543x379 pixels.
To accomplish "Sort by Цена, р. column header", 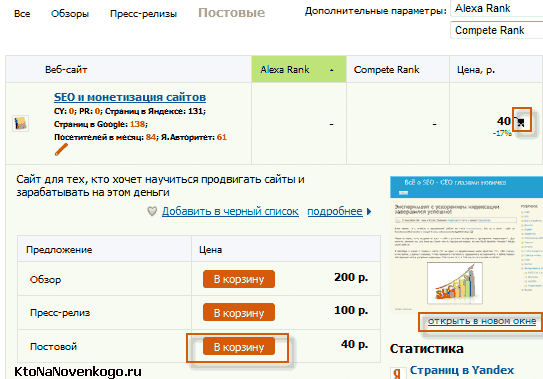I will 496,69.
